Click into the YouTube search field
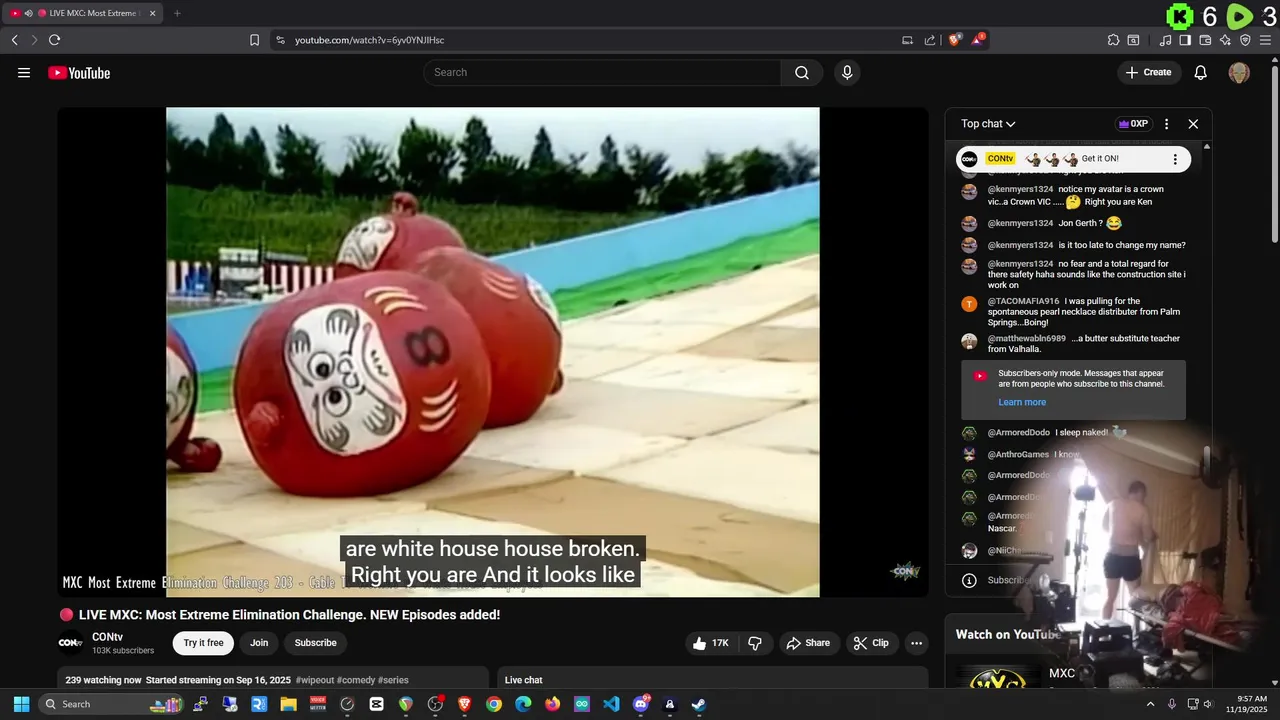Screen dimensions: 1280x720 coord(604,72)
